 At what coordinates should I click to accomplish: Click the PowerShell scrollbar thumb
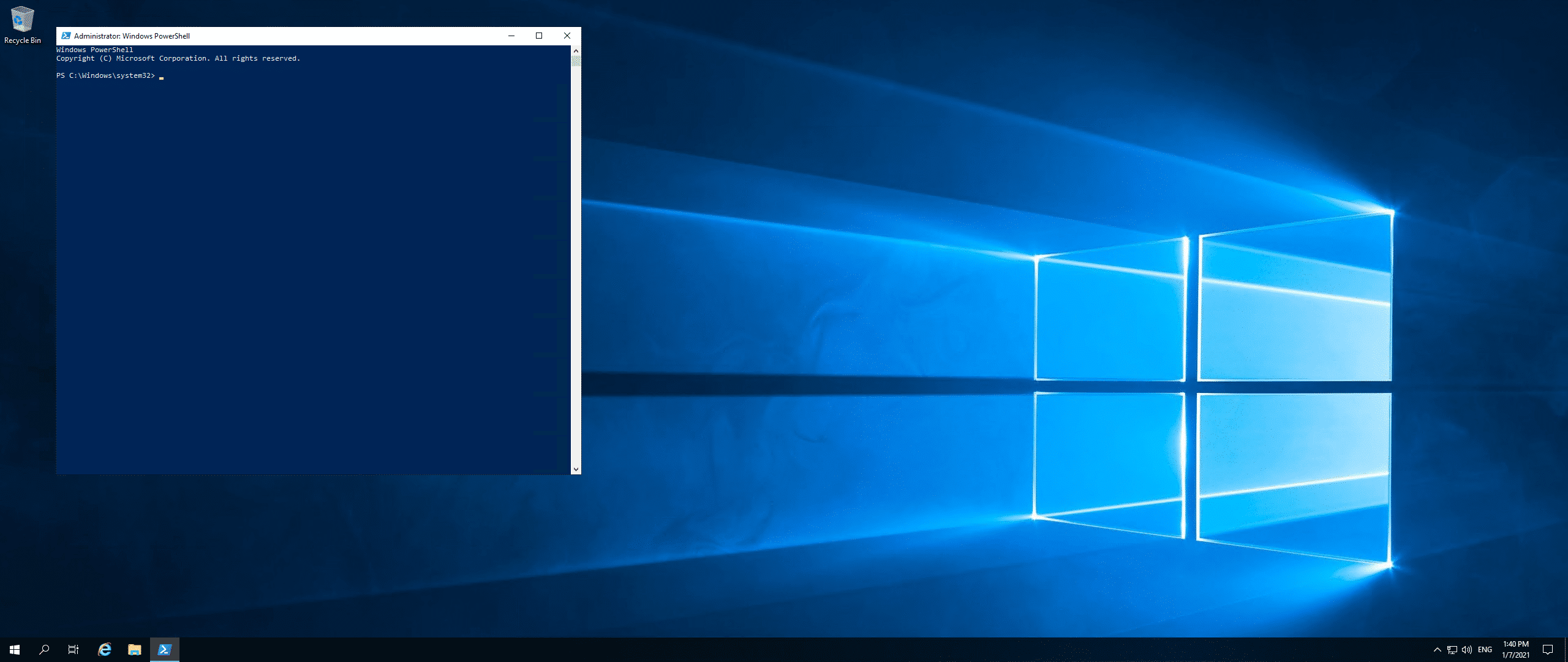pyautogui.click(x=576, y=61)
